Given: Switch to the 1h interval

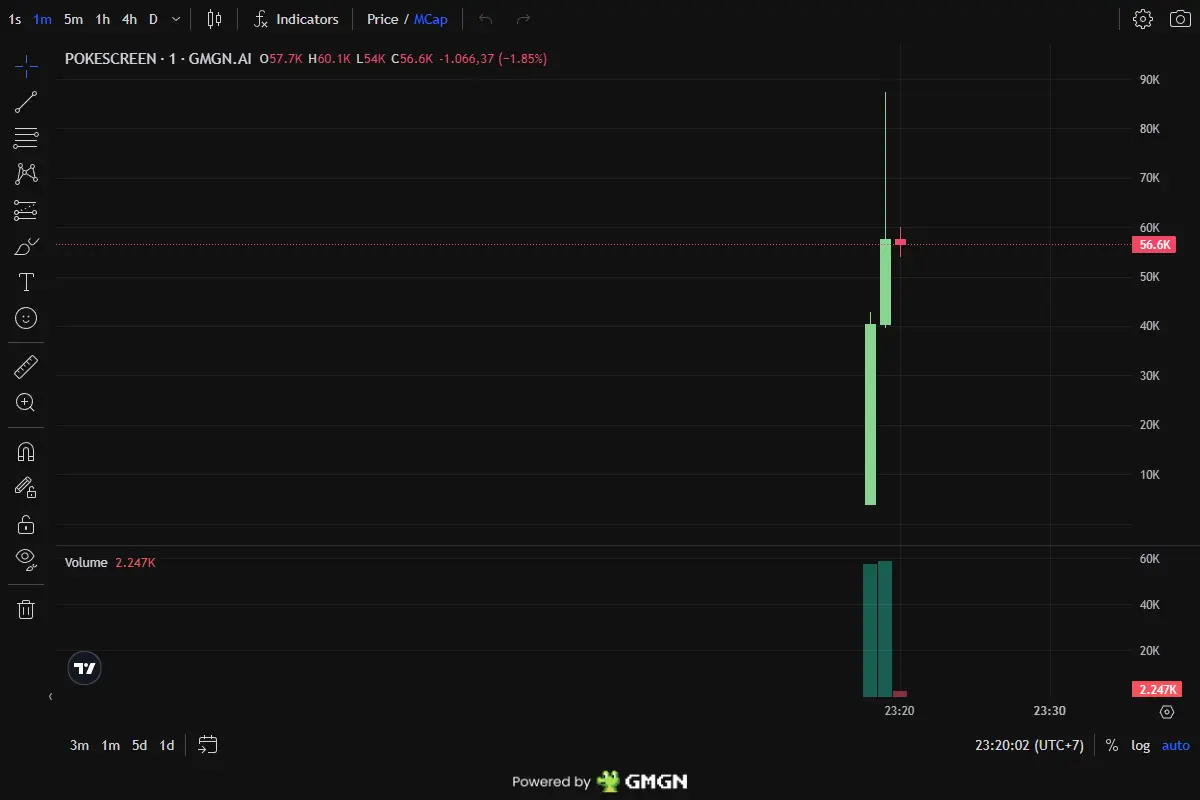Looking at the screenshot, I should (103, 19).
